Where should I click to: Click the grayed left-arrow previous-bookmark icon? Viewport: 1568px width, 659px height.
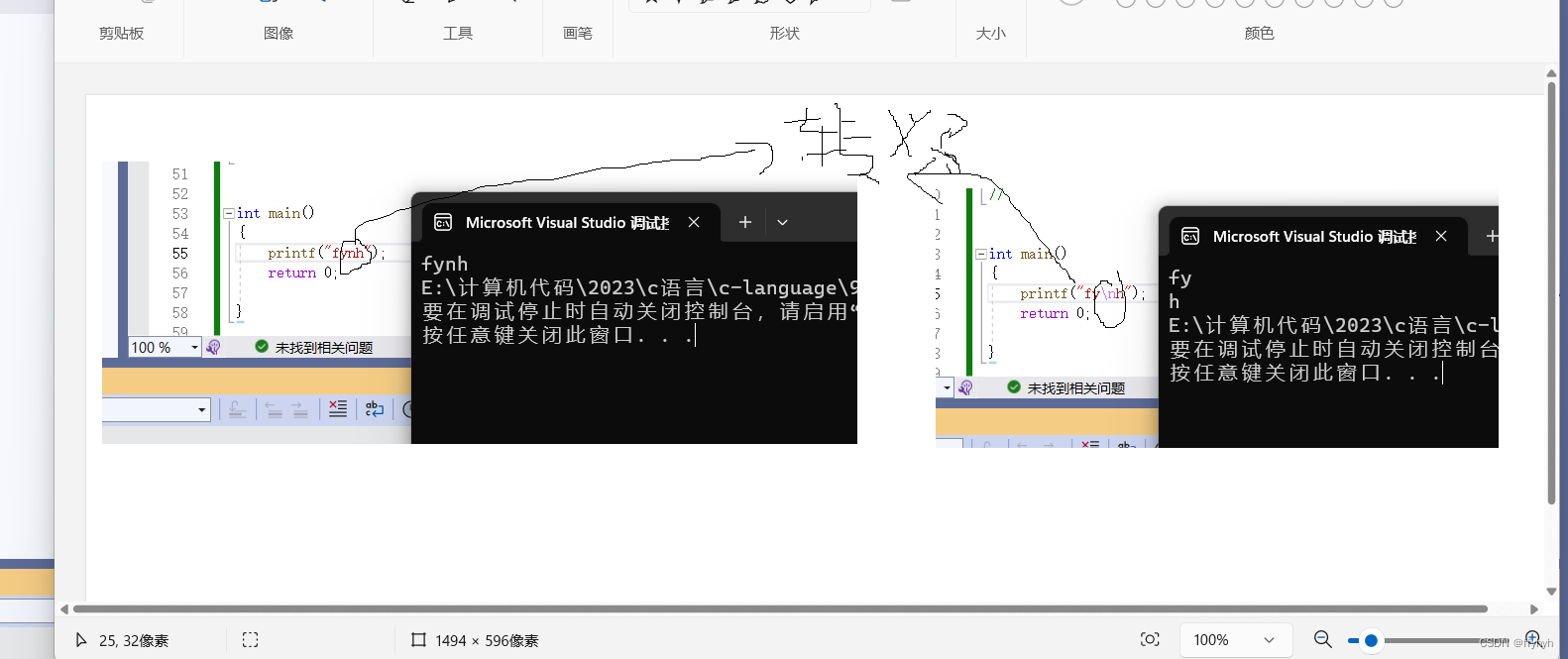click(x=274, y=408)
